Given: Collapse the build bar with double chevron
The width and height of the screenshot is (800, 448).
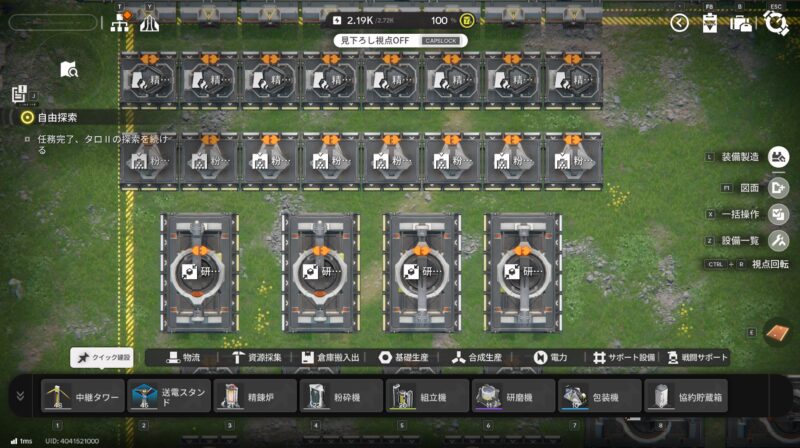Looking at the screenshot, I should tap(19, 396).
